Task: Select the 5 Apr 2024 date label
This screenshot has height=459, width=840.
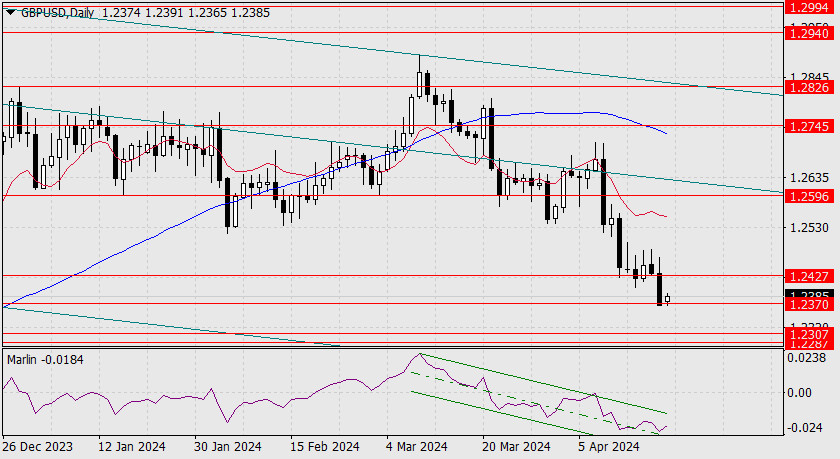Action: [609, 447]
